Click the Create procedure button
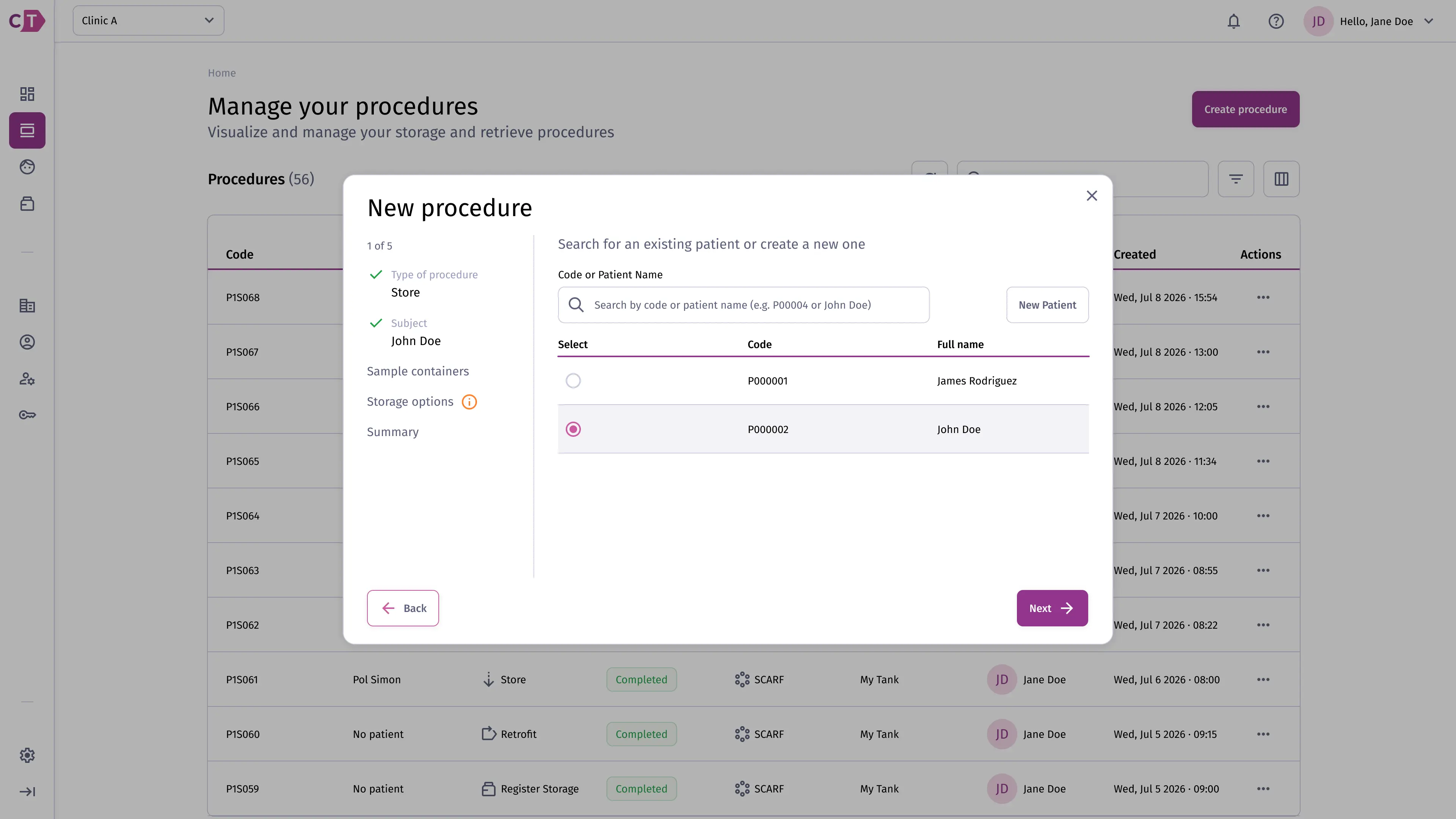 pos(1245,109)
